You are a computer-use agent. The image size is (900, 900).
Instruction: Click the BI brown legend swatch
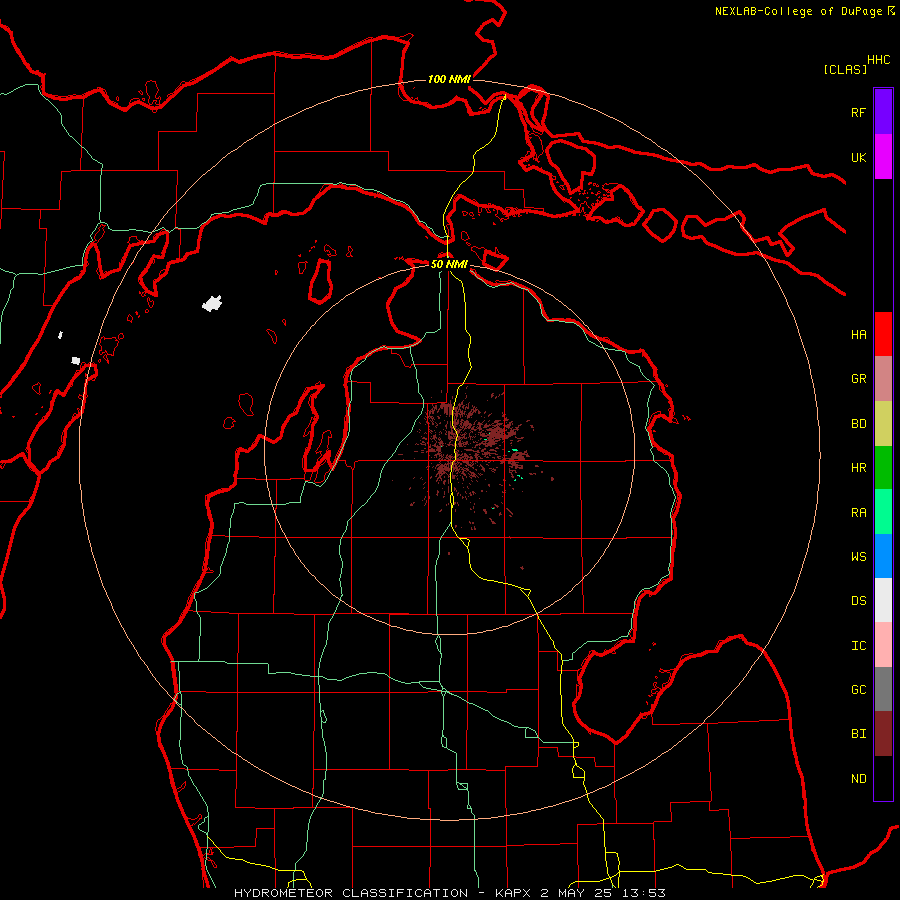883,734
